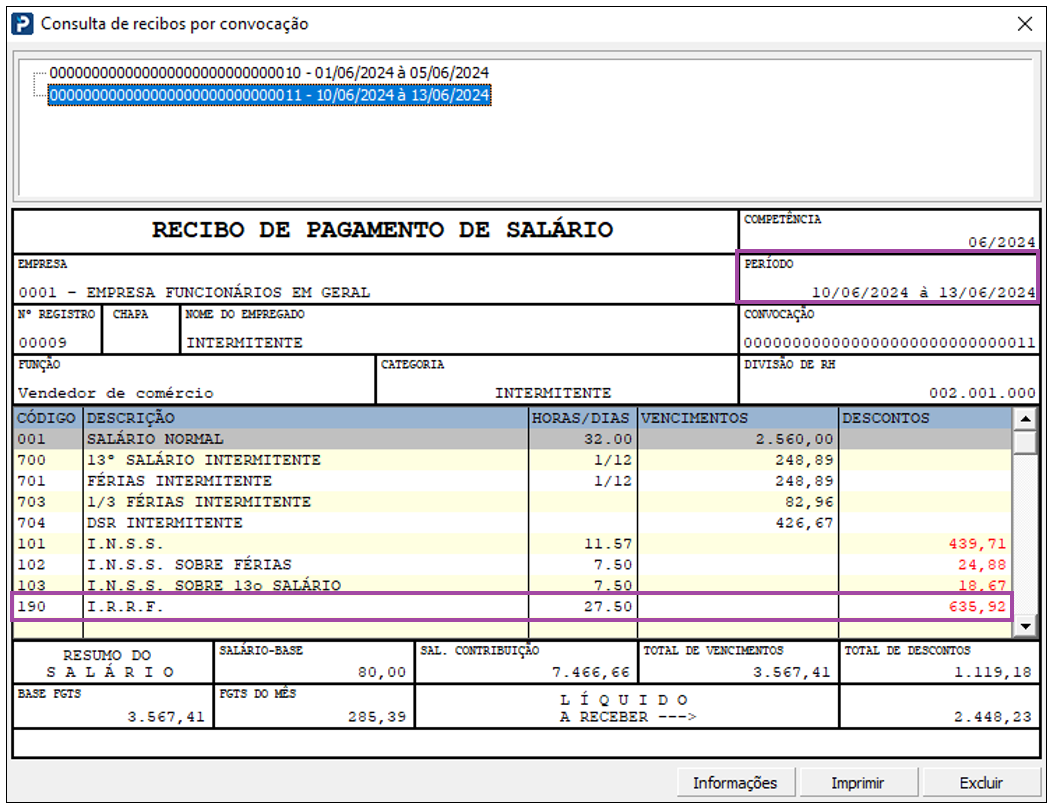Click the competência value 06/2024
This screenshot has width=1055, height=809.
click(1002, 242)
